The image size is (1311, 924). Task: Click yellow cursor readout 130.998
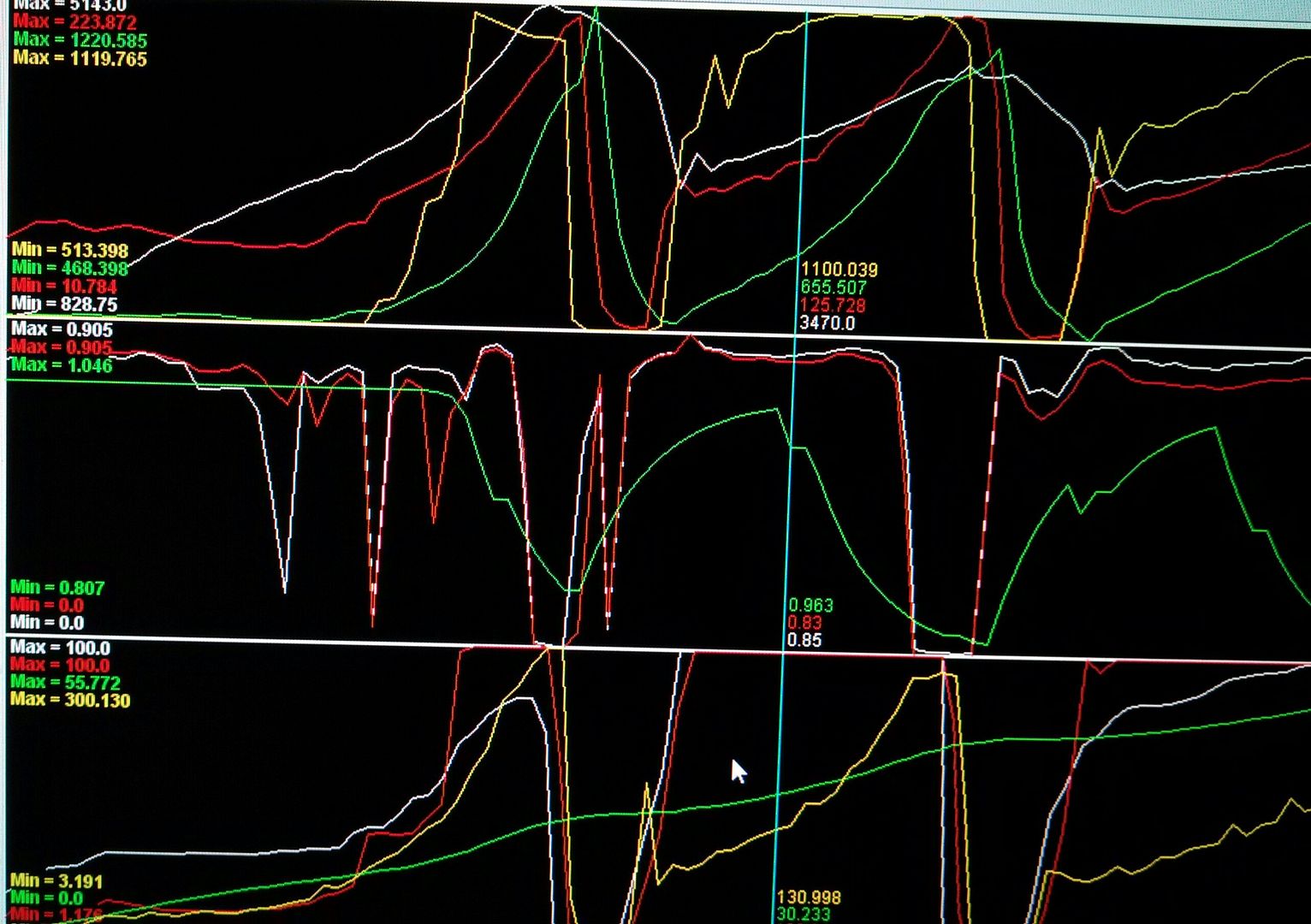coord(810,897)
